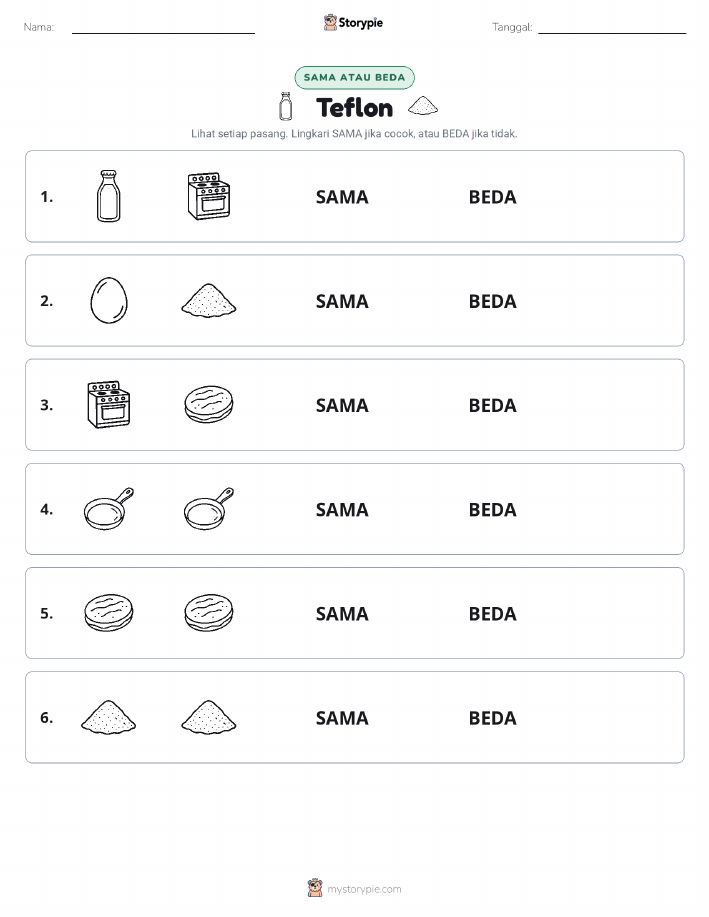Image resolution: width=709 pixels, height=917 pixels.
Task: Click the stove icon in row 3
Action: pyautogui.click(x=109, y=405)
